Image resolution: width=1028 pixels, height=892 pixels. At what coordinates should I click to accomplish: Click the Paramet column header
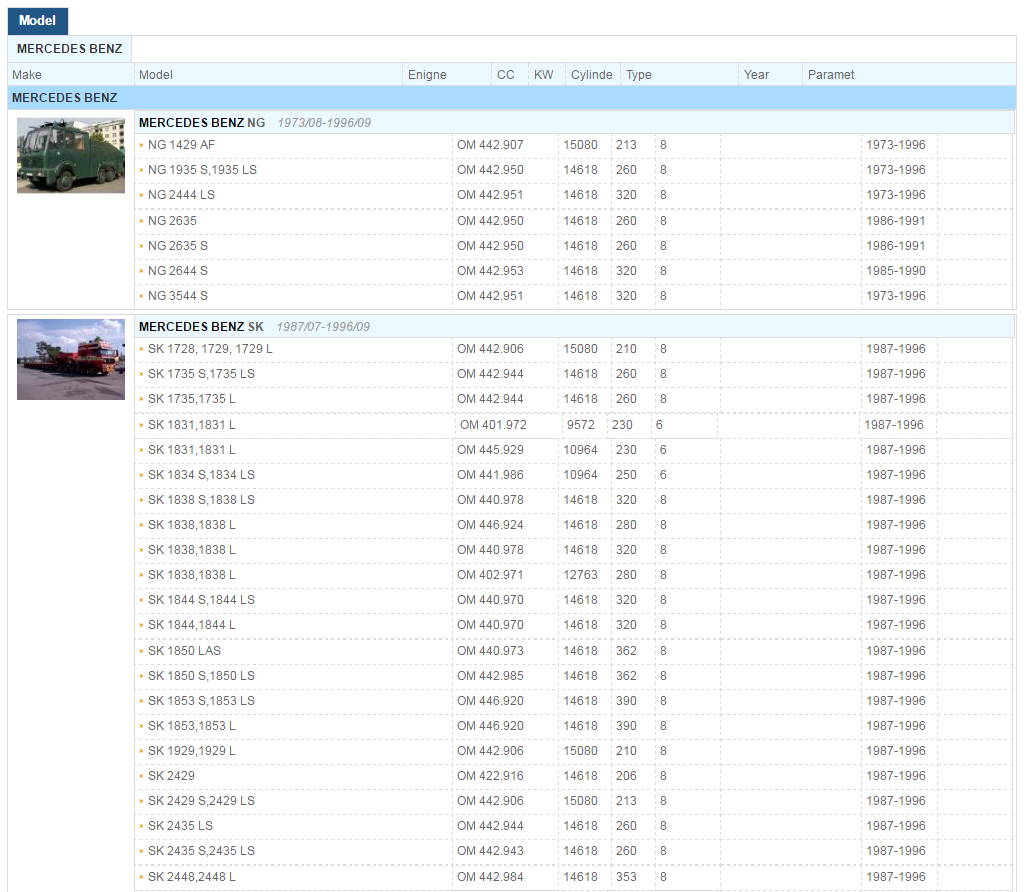(831, 75)
